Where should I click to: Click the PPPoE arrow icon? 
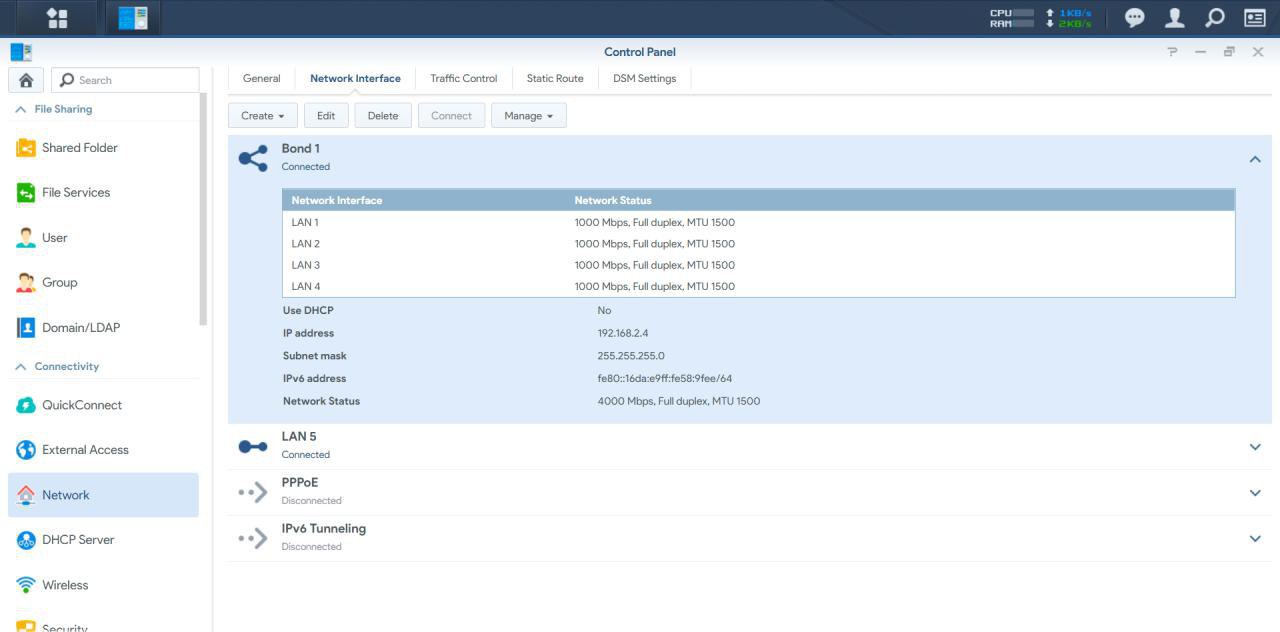253,492
